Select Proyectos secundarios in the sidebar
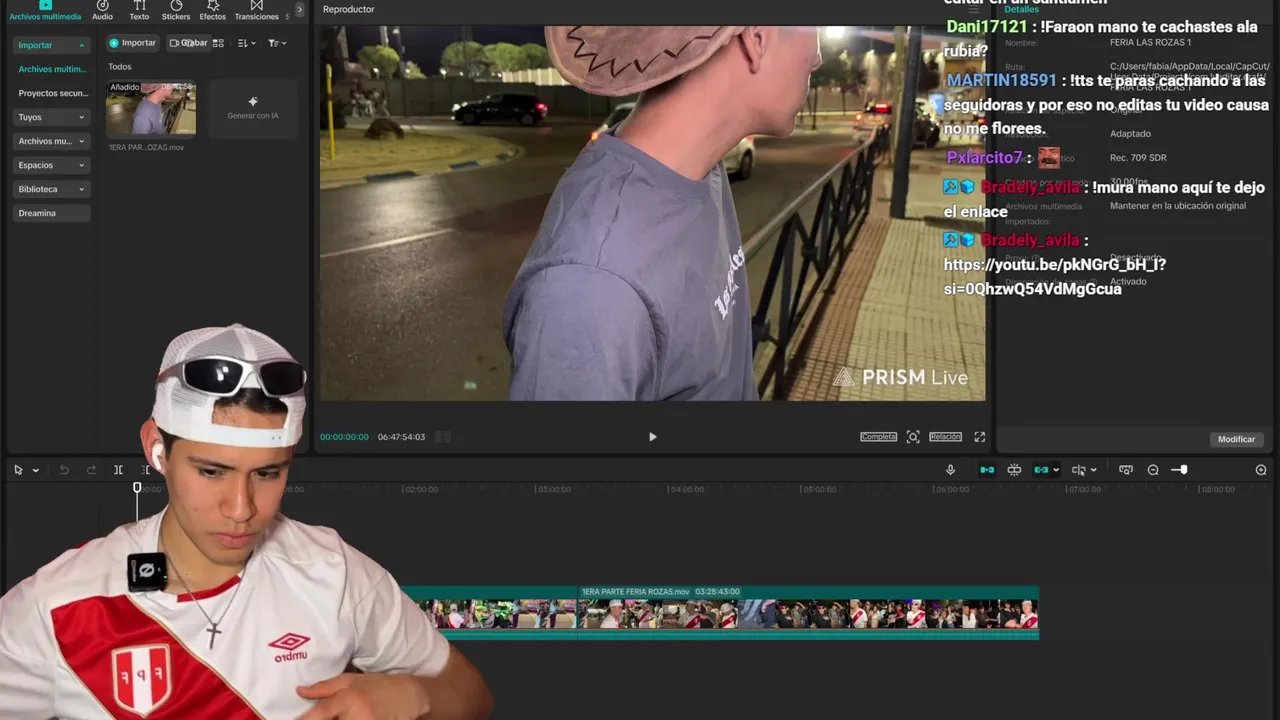The width and height of the screenshot is (1280, 720). tap(52, 93)
